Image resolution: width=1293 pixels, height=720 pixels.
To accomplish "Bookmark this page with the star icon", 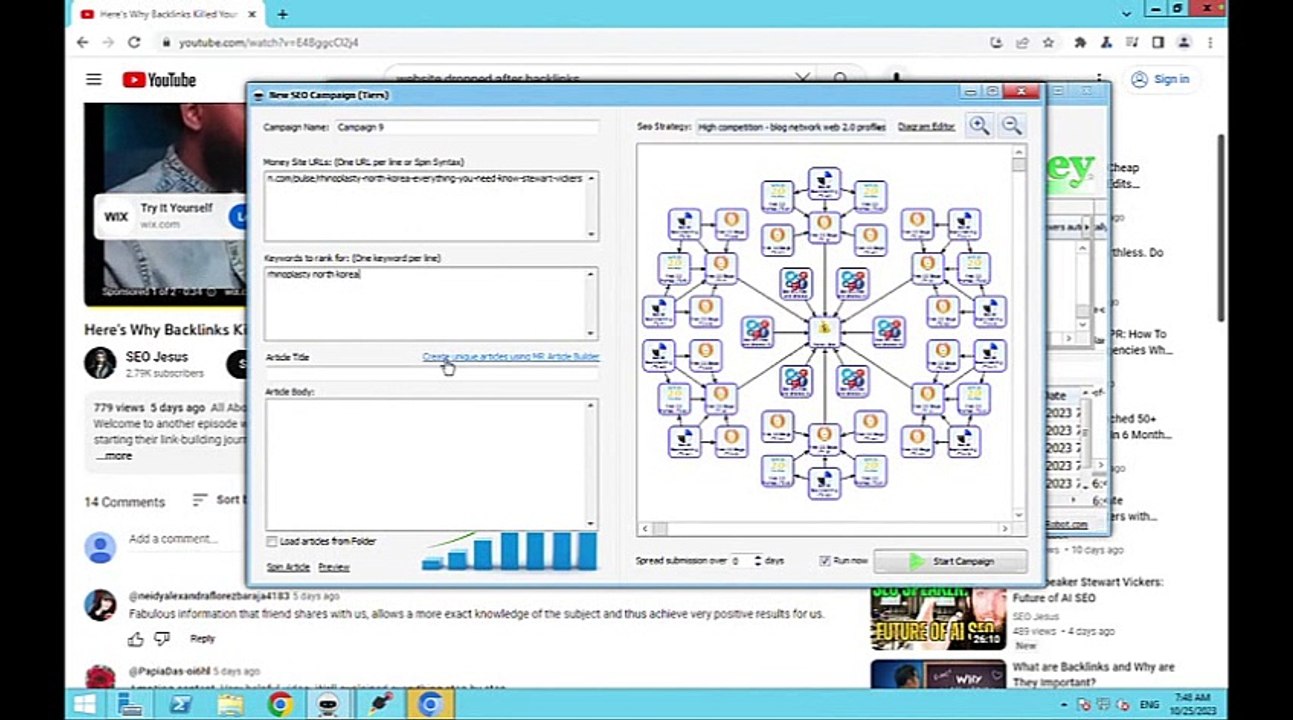I will pyautogui.click(x=1048, y=43).
